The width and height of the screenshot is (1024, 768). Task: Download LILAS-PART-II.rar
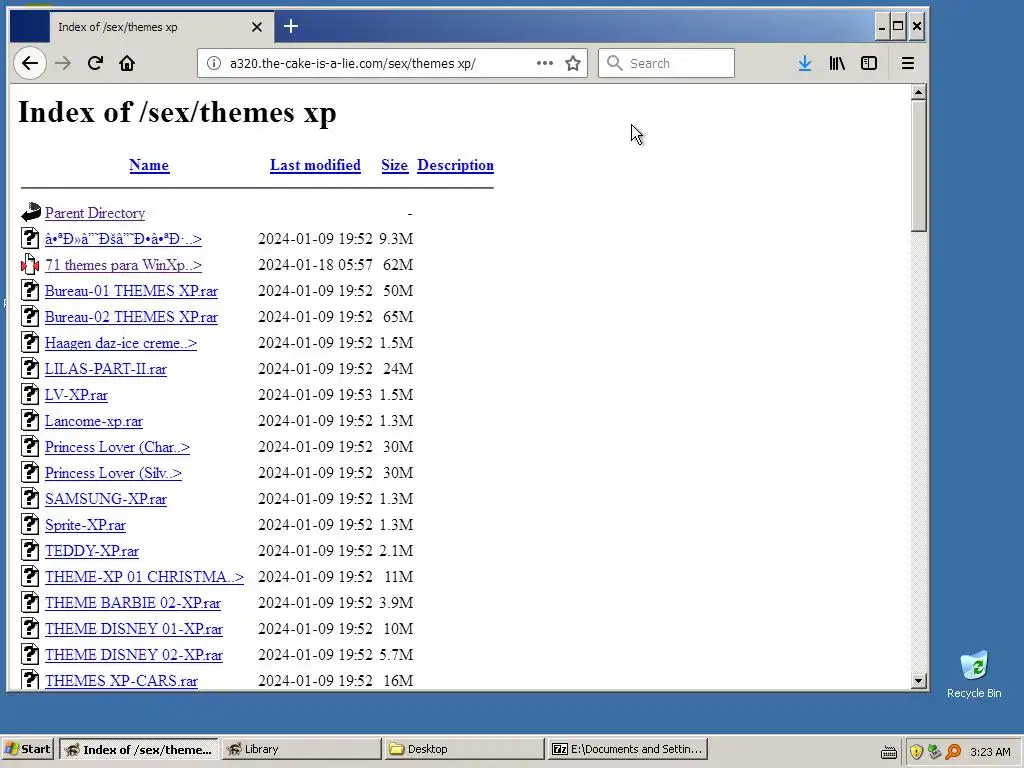click(106, 369)
